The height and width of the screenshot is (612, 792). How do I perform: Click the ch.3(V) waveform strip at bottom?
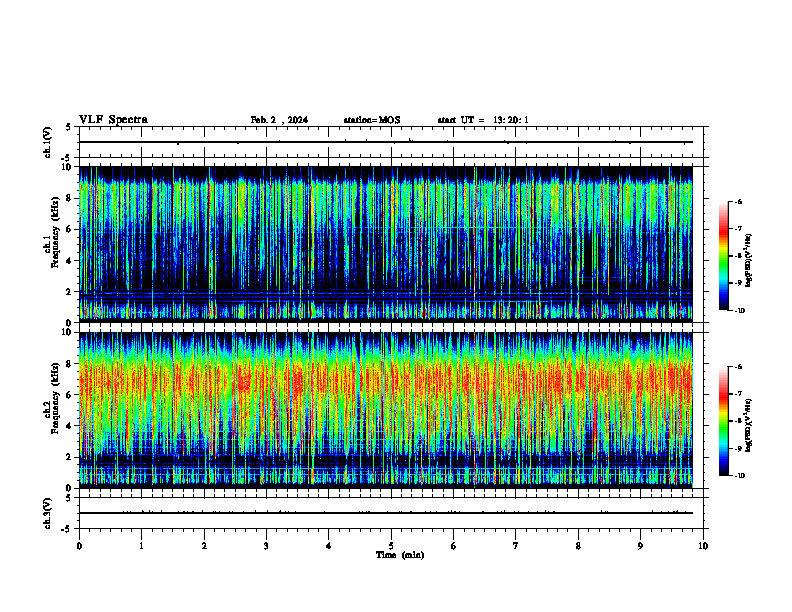point(391,513)
